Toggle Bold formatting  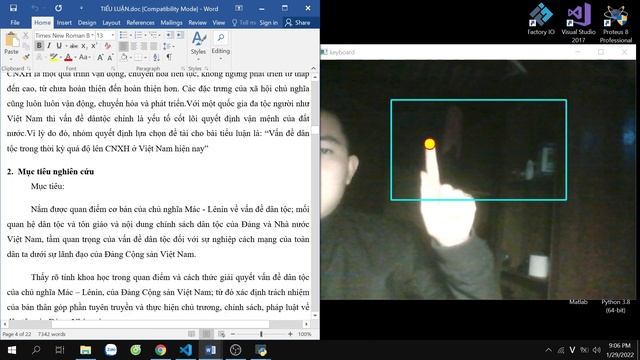(x=39, y=46)
